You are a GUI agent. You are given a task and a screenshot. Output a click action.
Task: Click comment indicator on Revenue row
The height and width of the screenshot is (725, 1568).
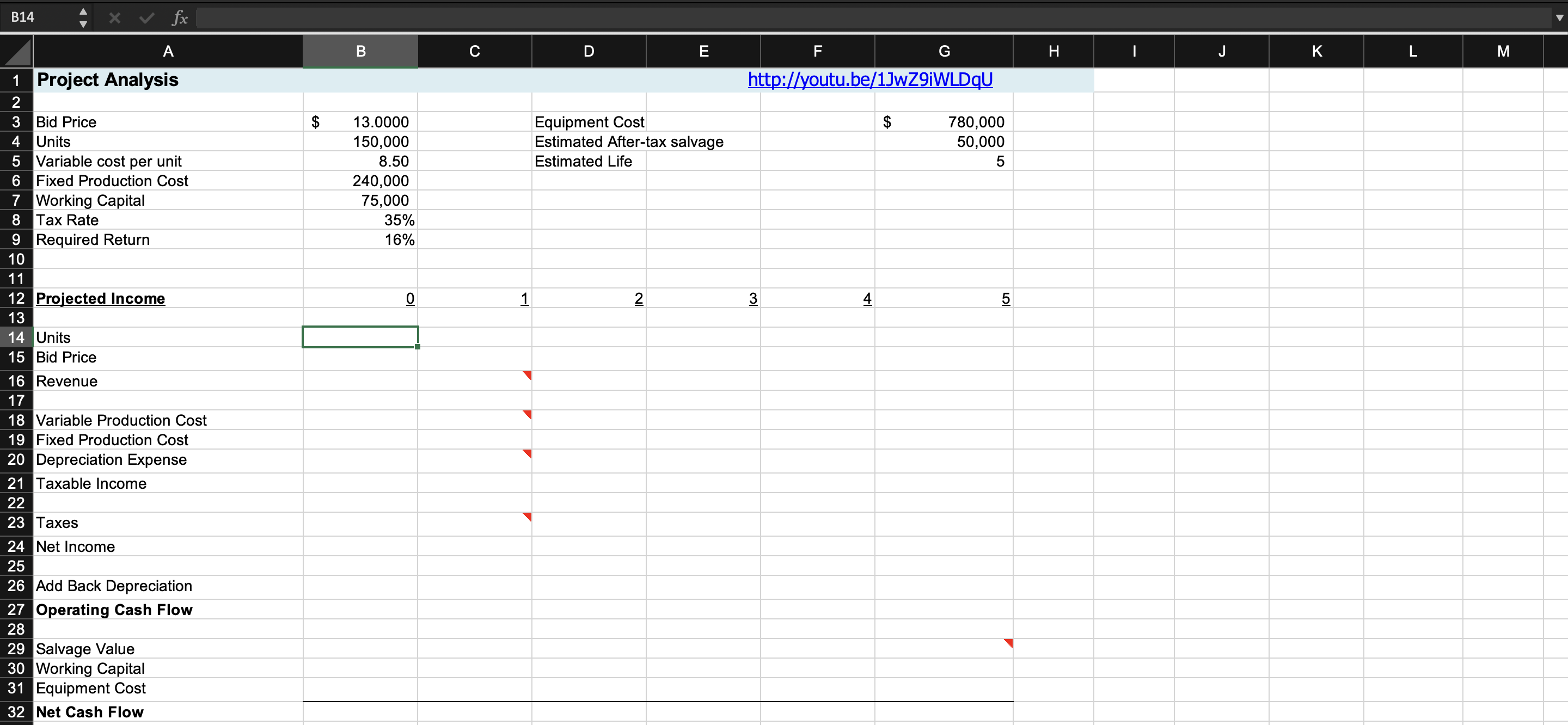pyautogui.click(x=528, y=374)
